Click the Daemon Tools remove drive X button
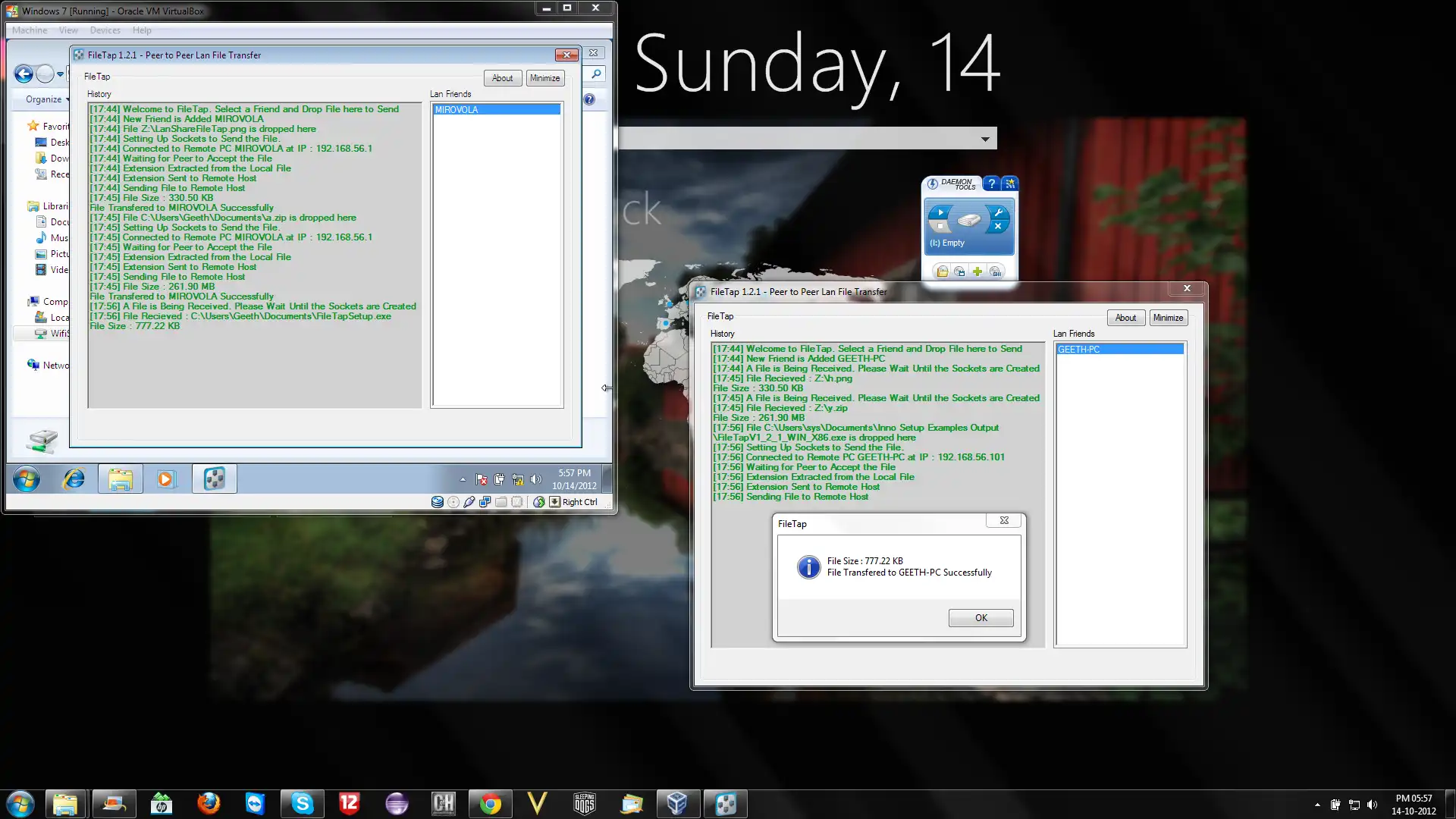The image size is (1456, 819). pos(998,227)
